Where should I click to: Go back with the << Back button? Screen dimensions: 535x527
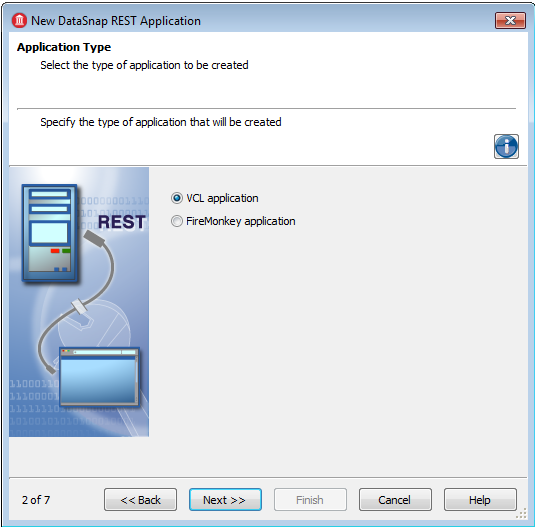(x=141, y=499)
